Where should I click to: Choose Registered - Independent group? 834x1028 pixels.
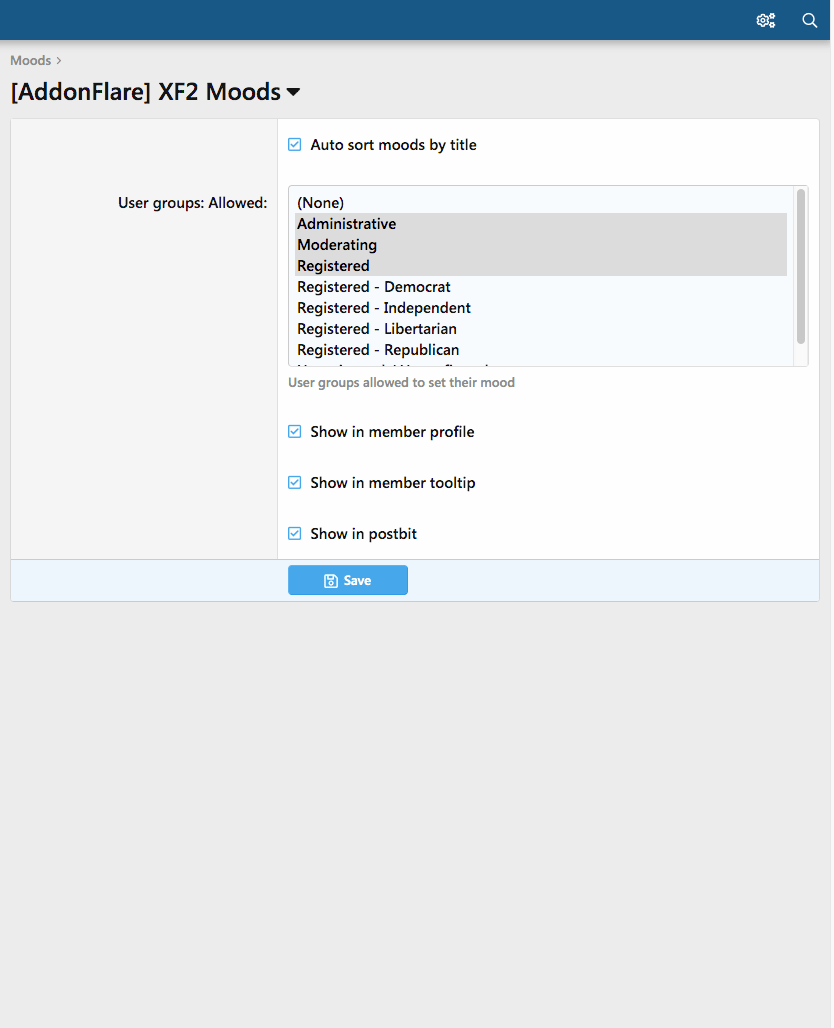point(384,308)
